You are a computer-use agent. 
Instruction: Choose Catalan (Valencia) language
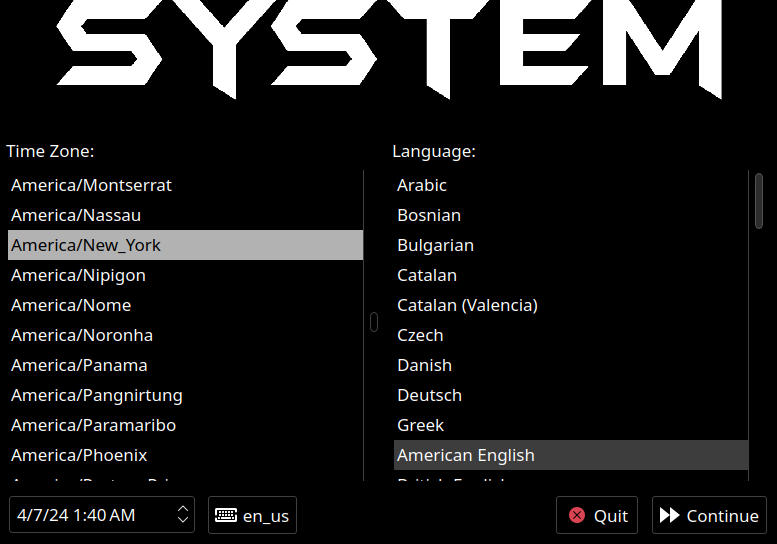coord(467,305)
